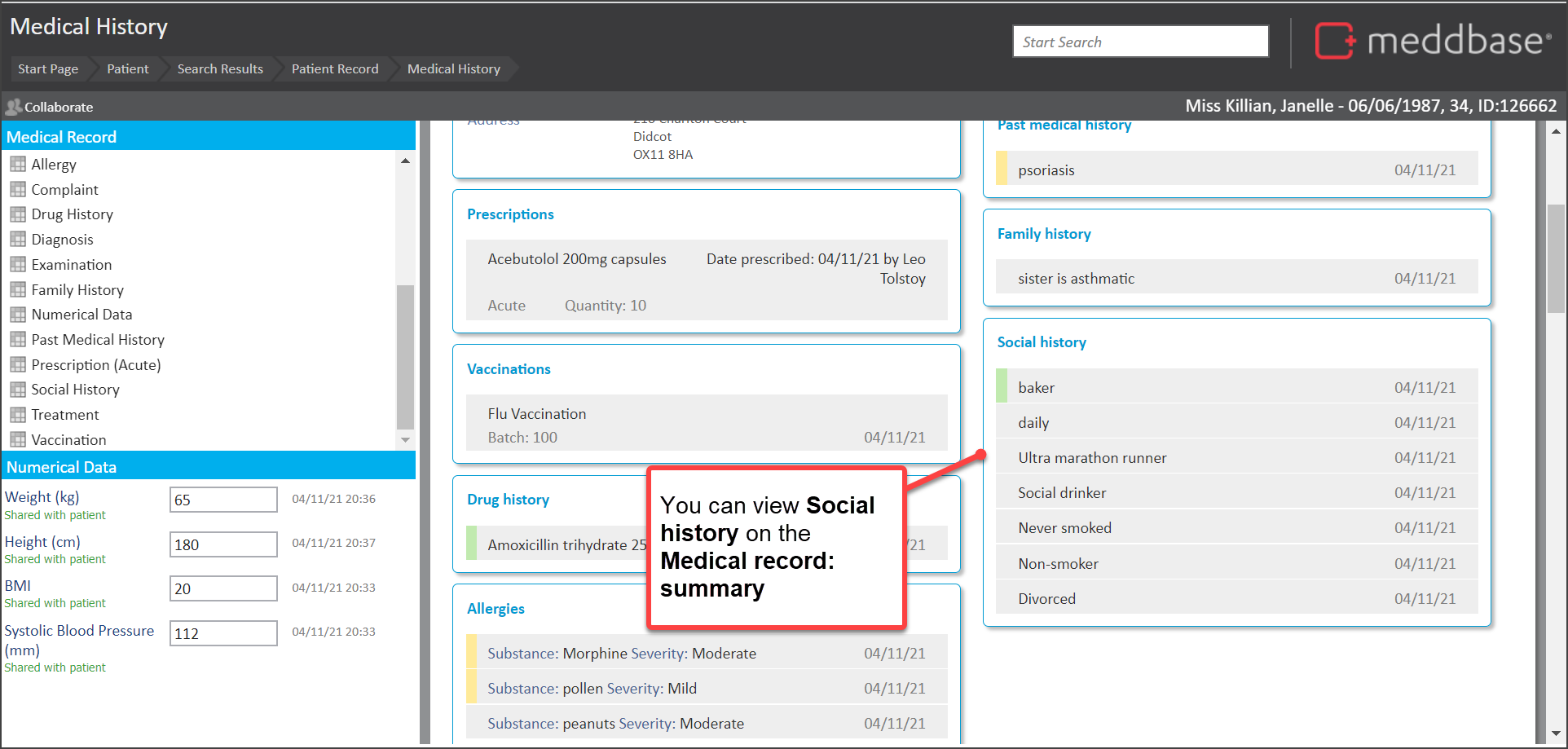Go to Search Results breadcrumb

pos(220,69)
